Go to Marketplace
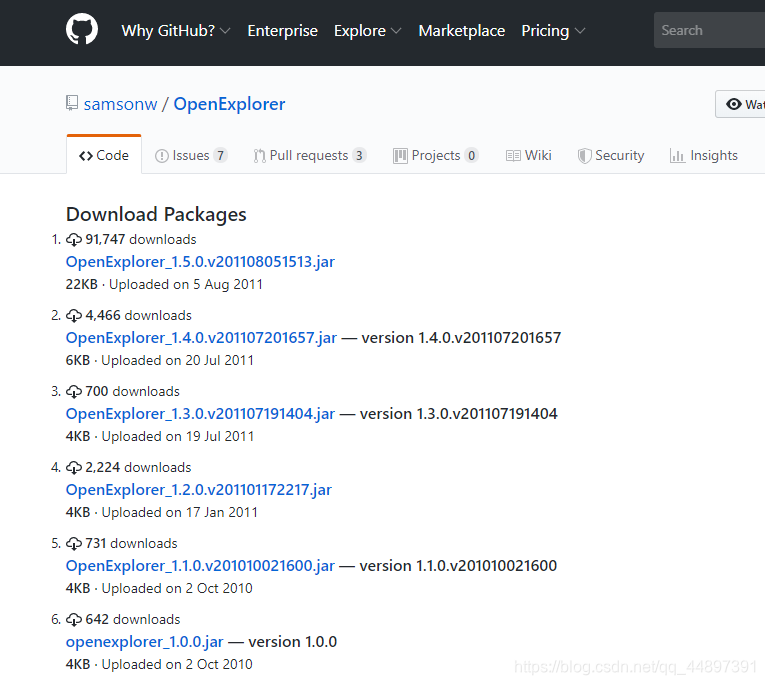The image size is (765, 685). point(462,31)
